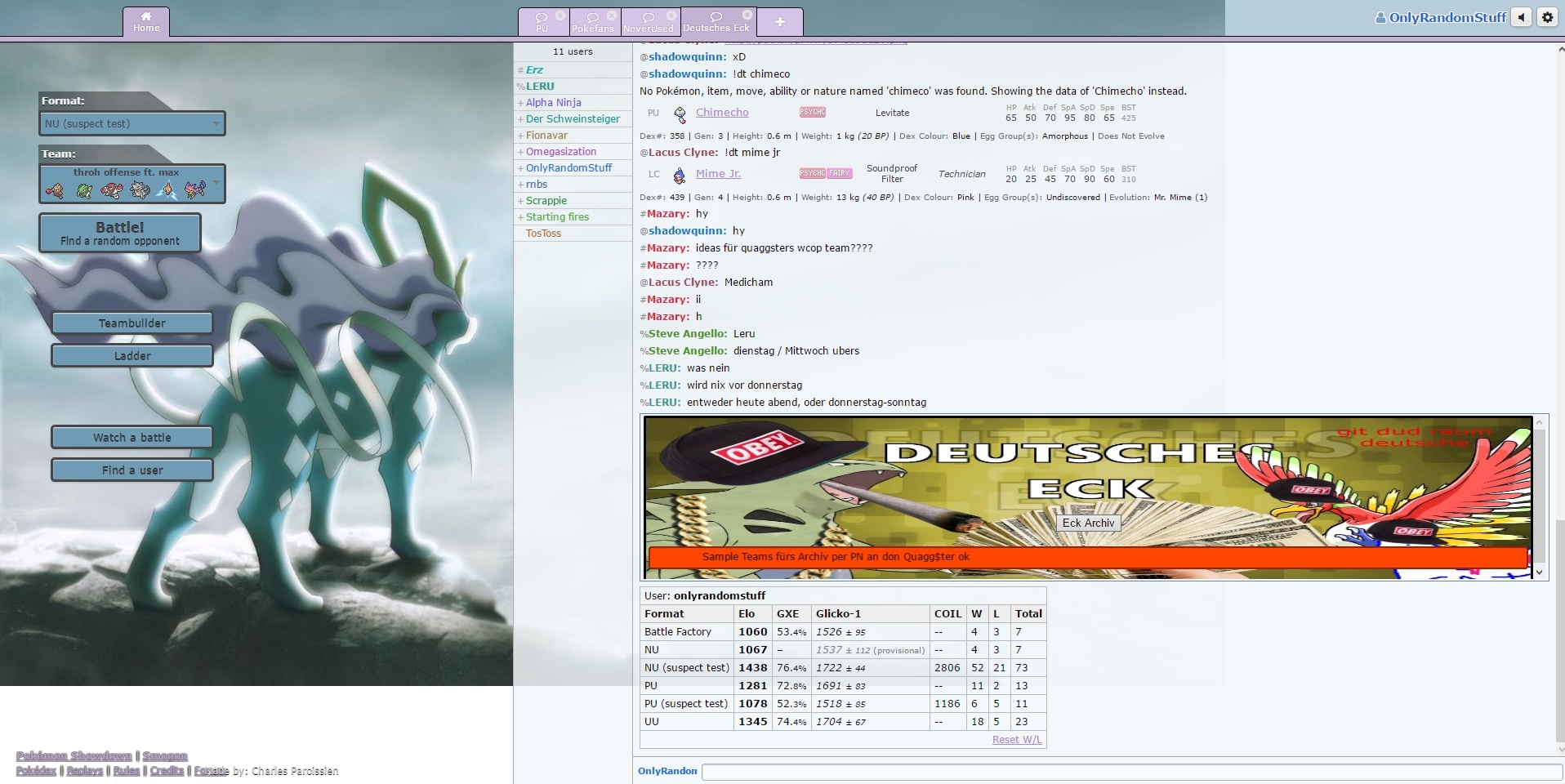
Task: Close the PU chat tab
Action: point(560,16)
